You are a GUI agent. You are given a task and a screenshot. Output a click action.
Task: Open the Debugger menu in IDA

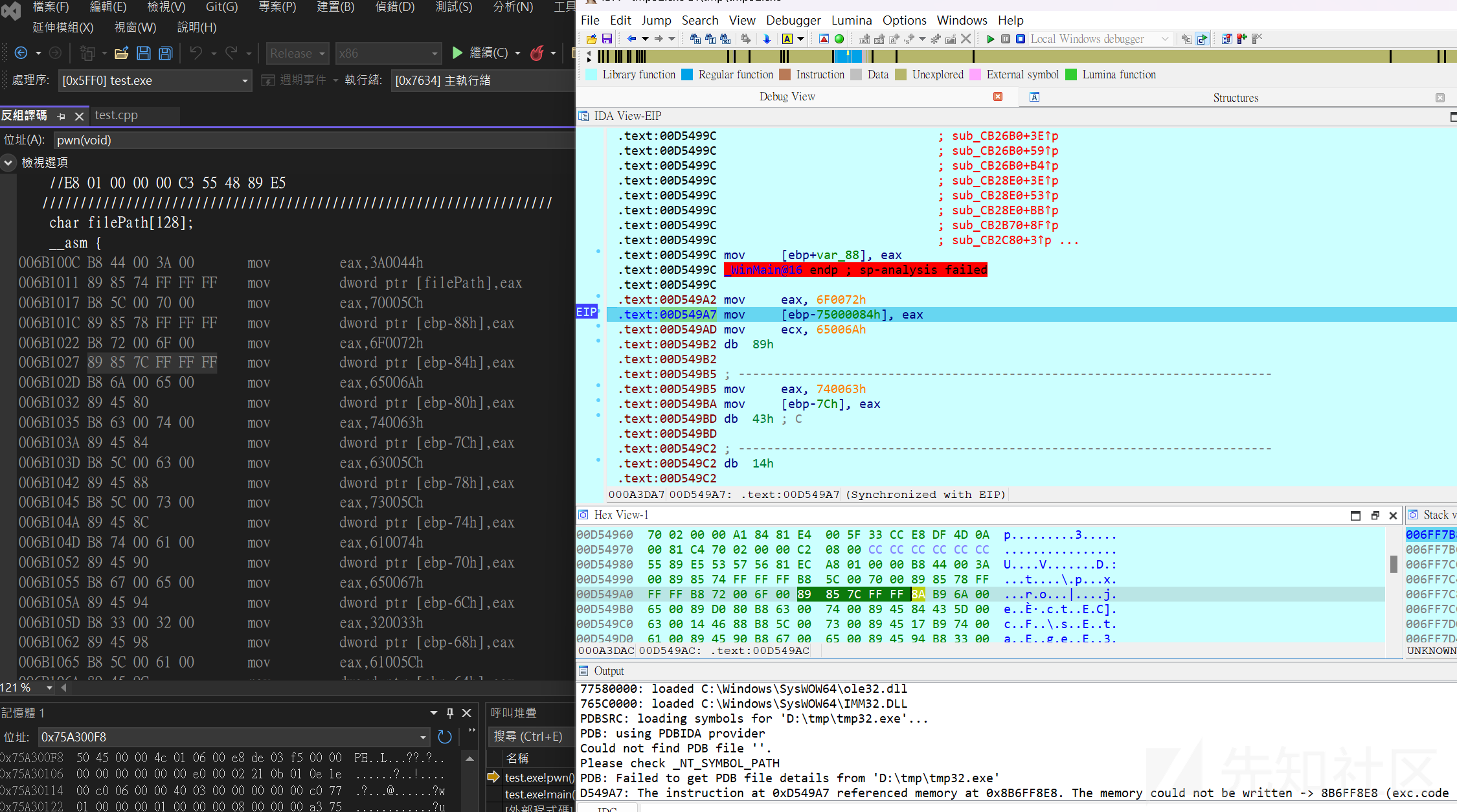[793, 20]
